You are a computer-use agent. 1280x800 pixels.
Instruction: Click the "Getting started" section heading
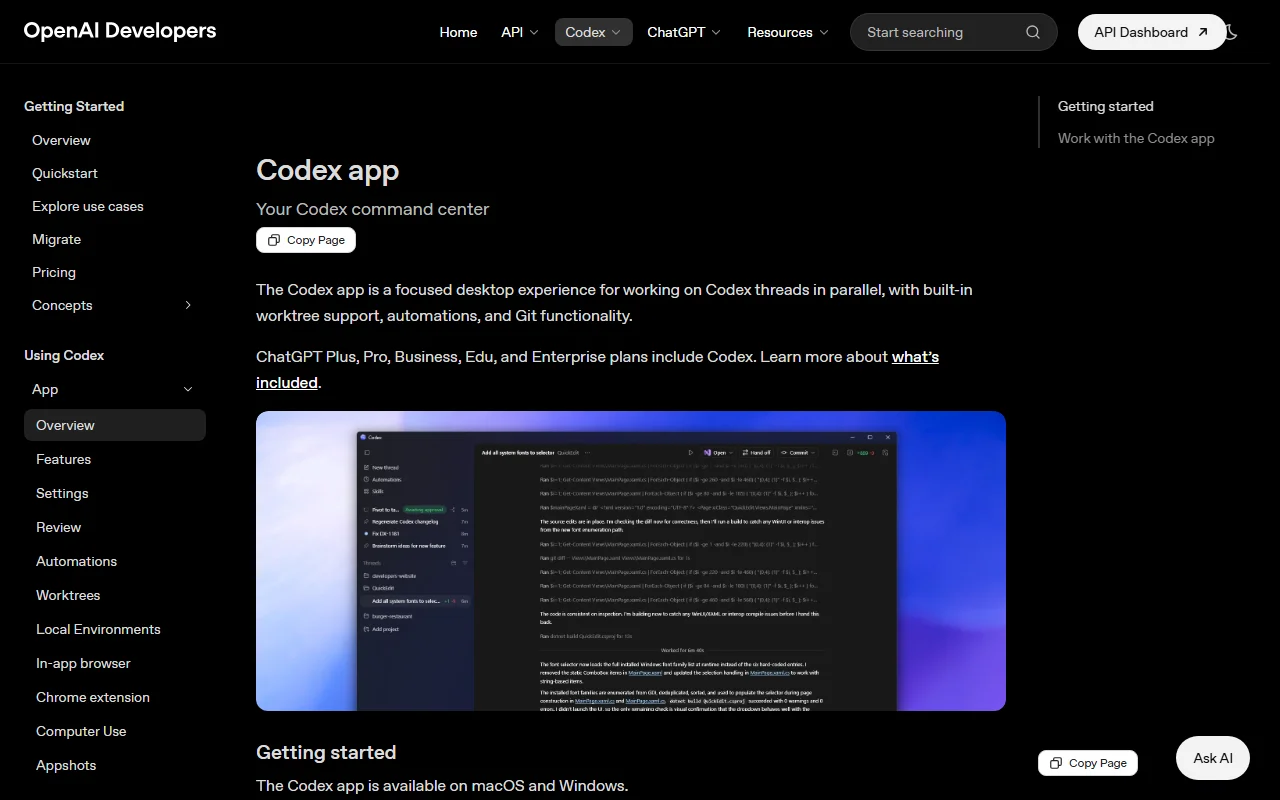[x=326, y=752]
